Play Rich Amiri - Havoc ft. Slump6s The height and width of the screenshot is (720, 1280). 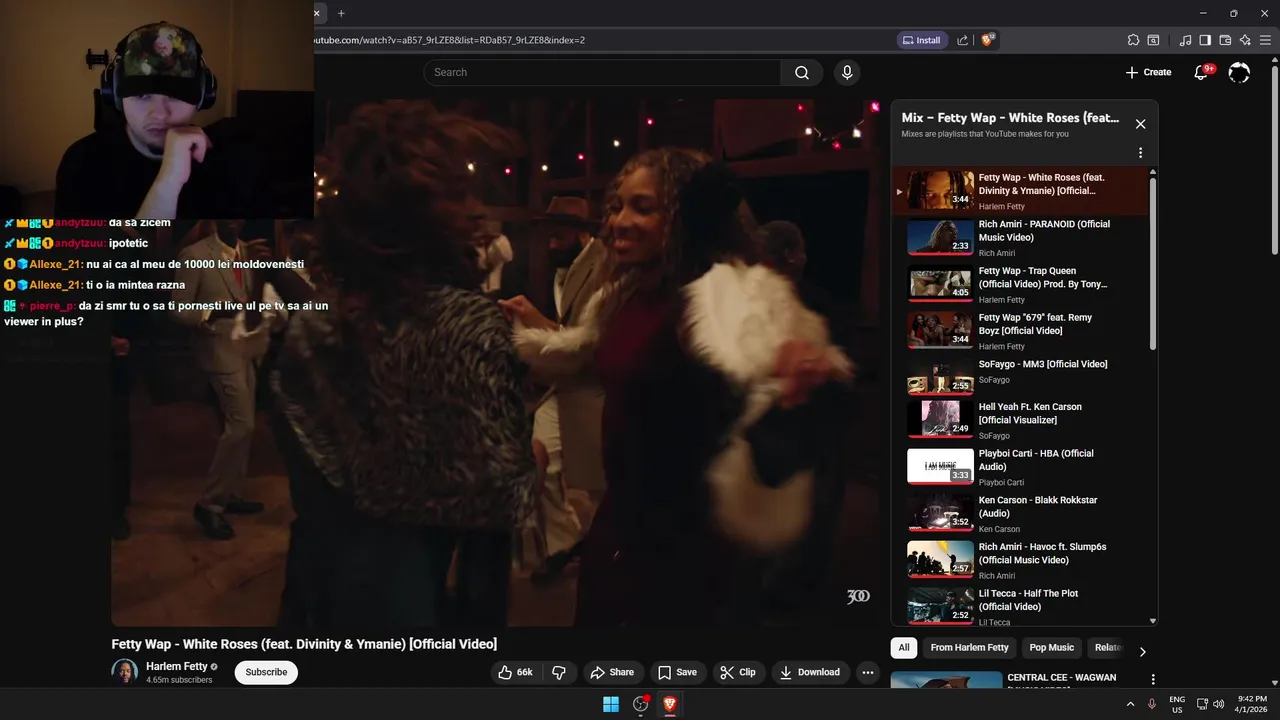pos(1022,560)
